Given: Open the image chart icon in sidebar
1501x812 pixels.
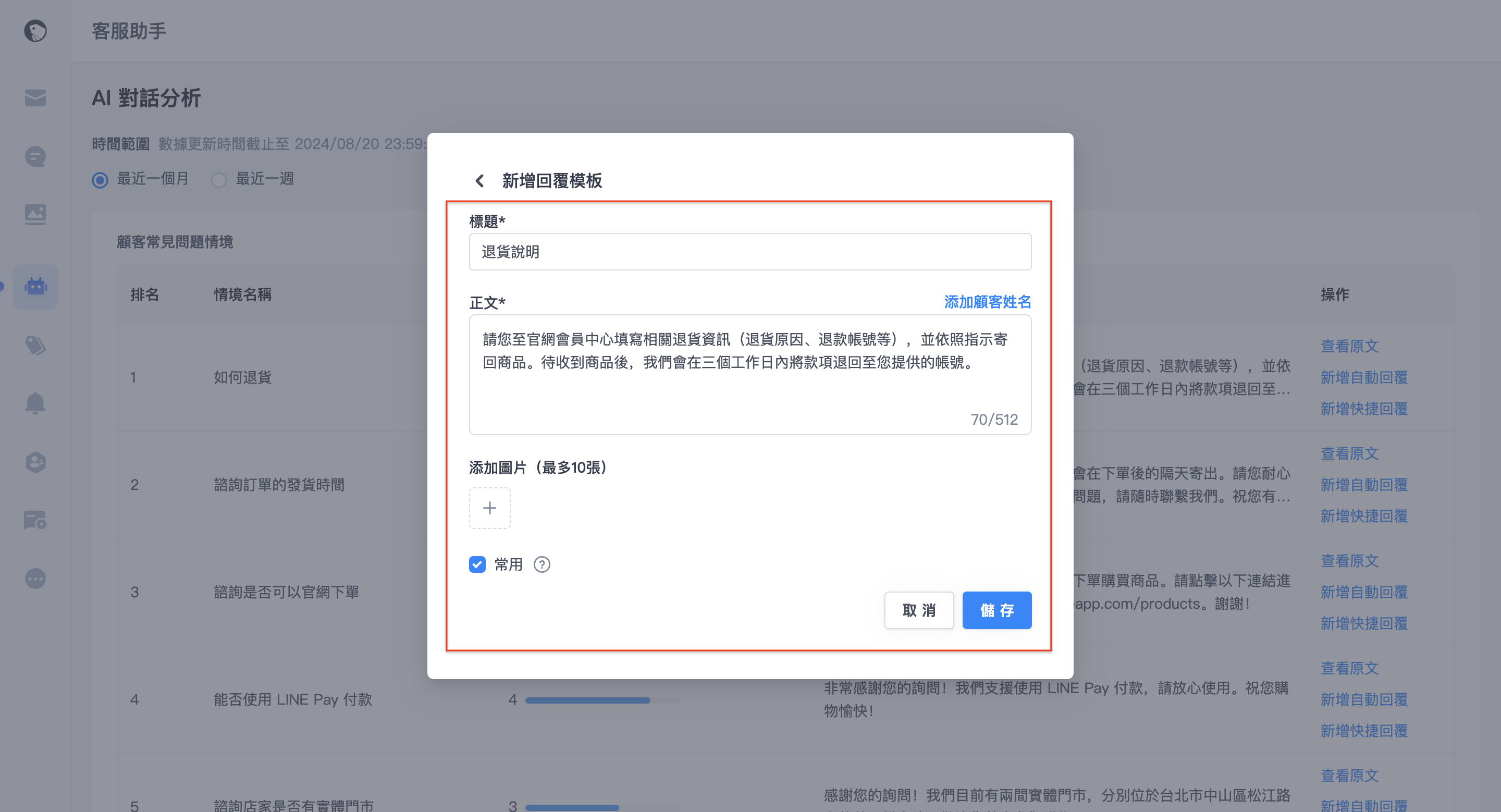Looking at the screenshot, I should 35,214.
